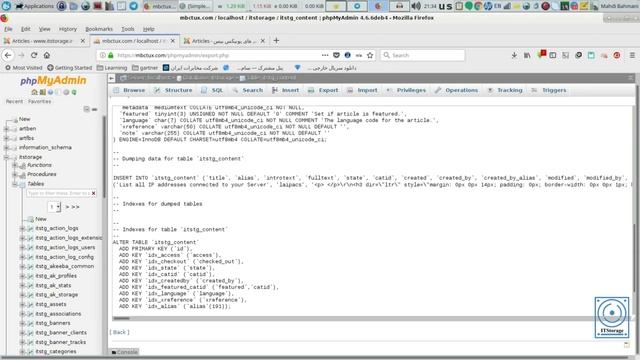Open Firefox File menu
This screenshot has width=640, height=360.
[8, 29]
